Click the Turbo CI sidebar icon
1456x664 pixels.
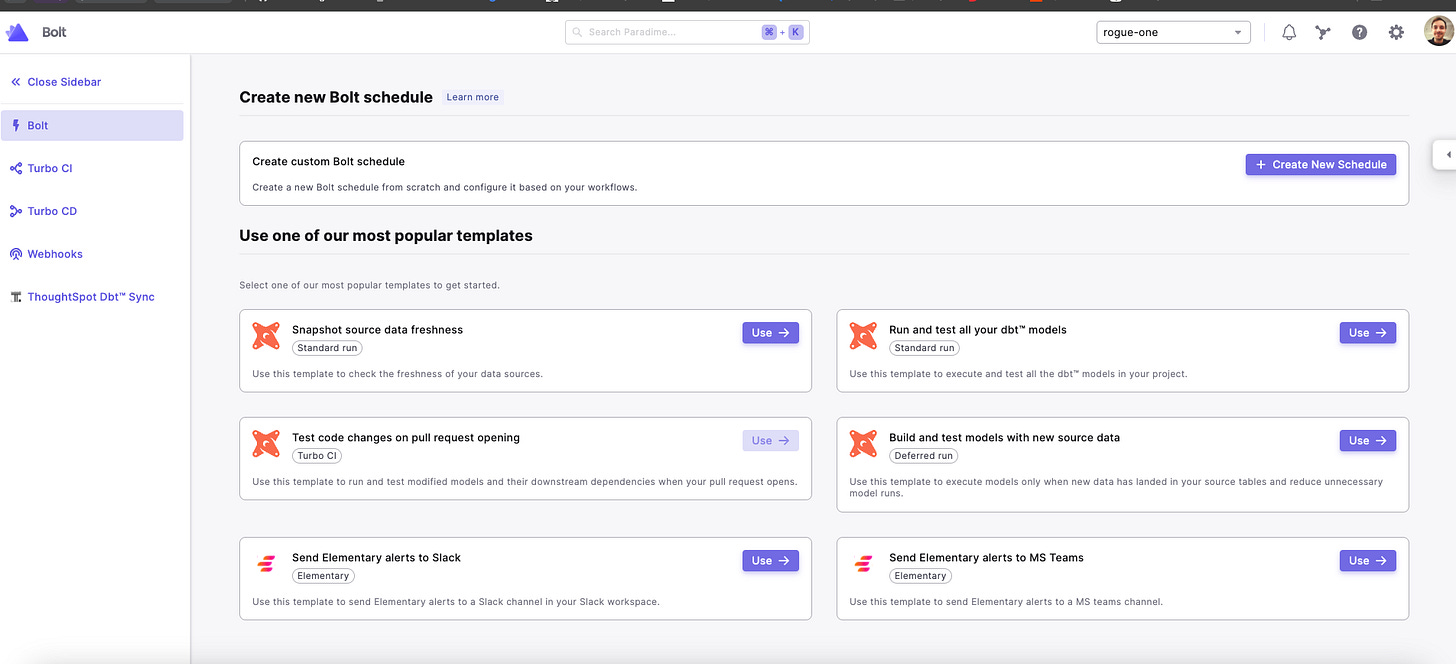(x=15, y=168)
